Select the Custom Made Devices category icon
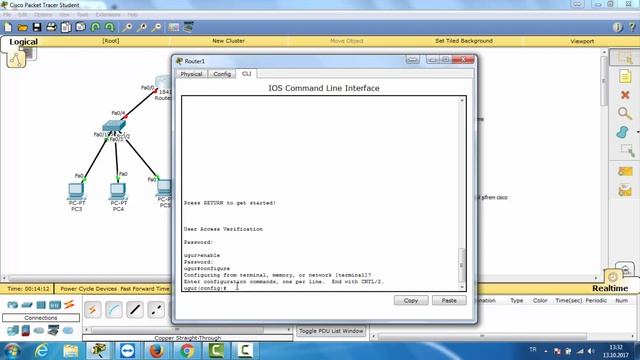The height and width of the screenshot is (360, 640). 53,330
